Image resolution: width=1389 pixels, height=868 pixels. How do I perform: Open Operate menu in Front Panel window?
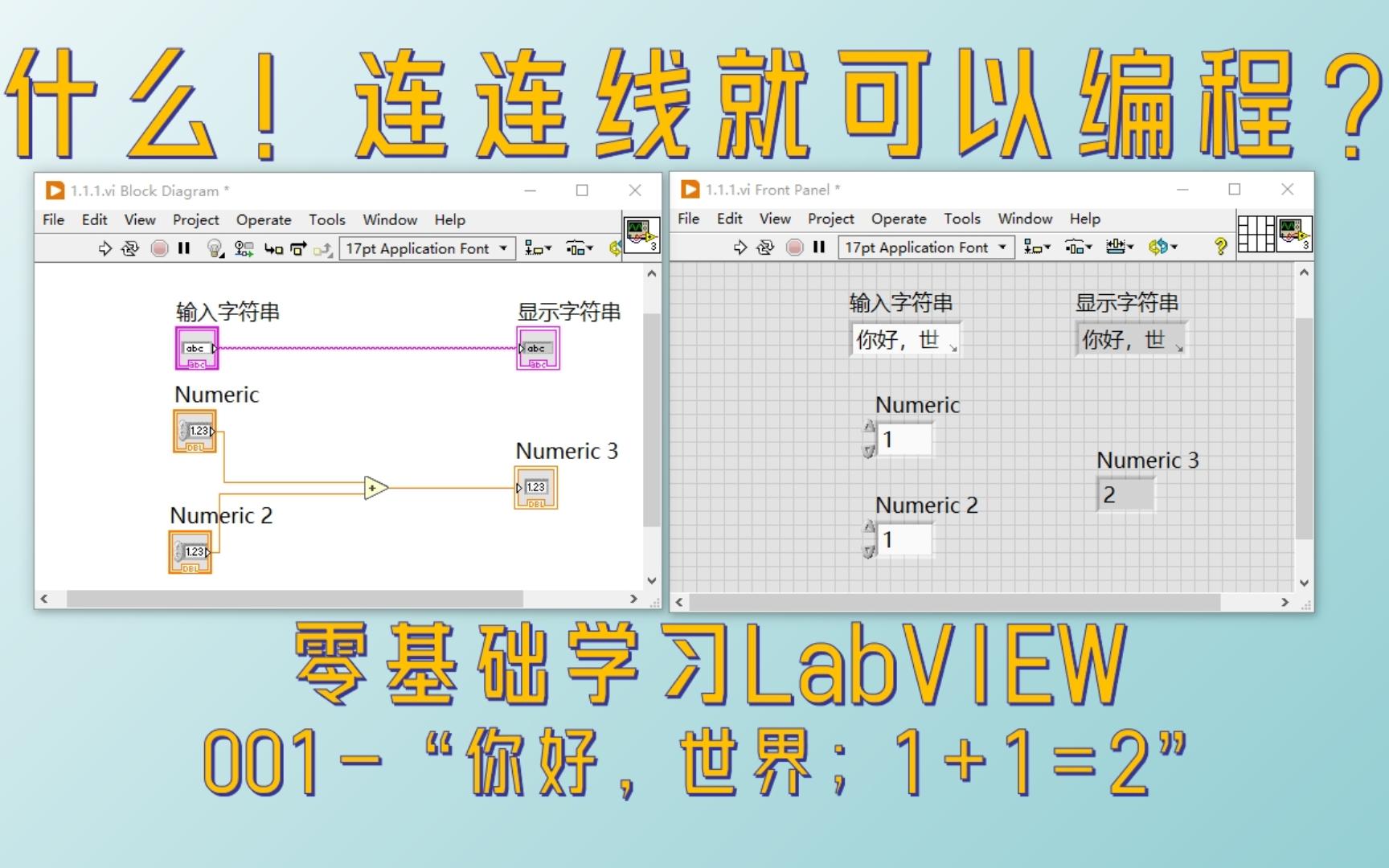click(x=899, y=219)
